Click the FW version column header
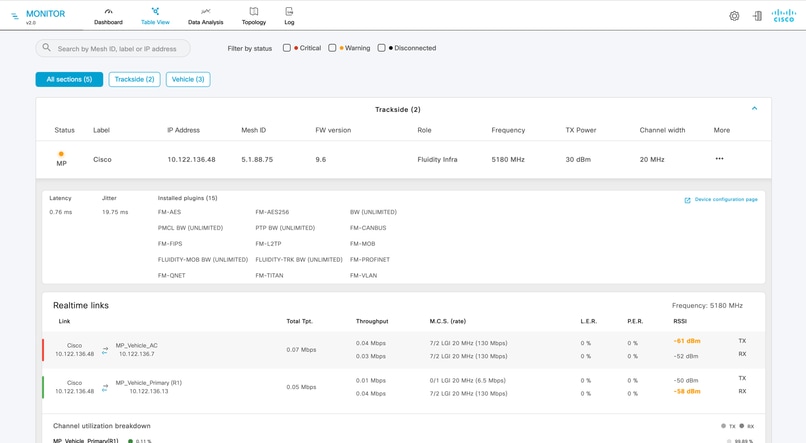Viewport: 806px width, 443px height. [x=333, y=130]
